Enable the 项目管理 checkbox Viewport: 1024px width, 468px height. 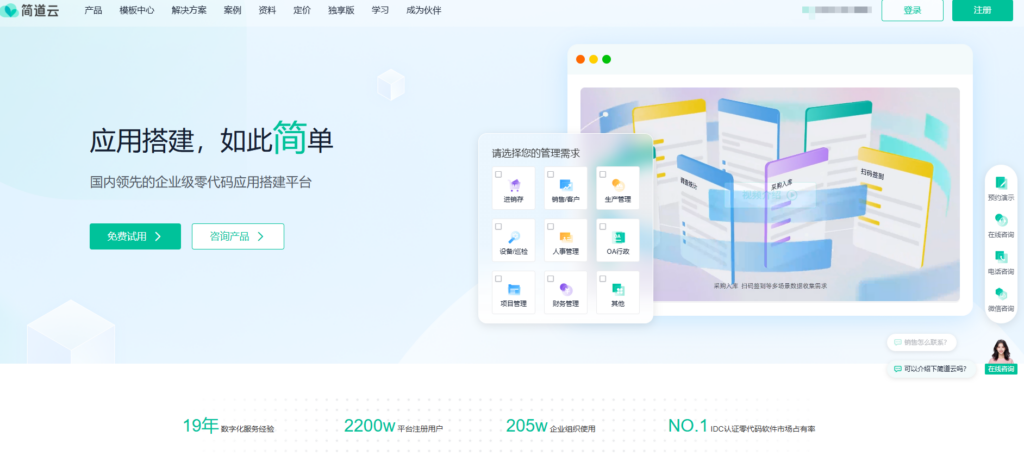[x=498, y=279]
